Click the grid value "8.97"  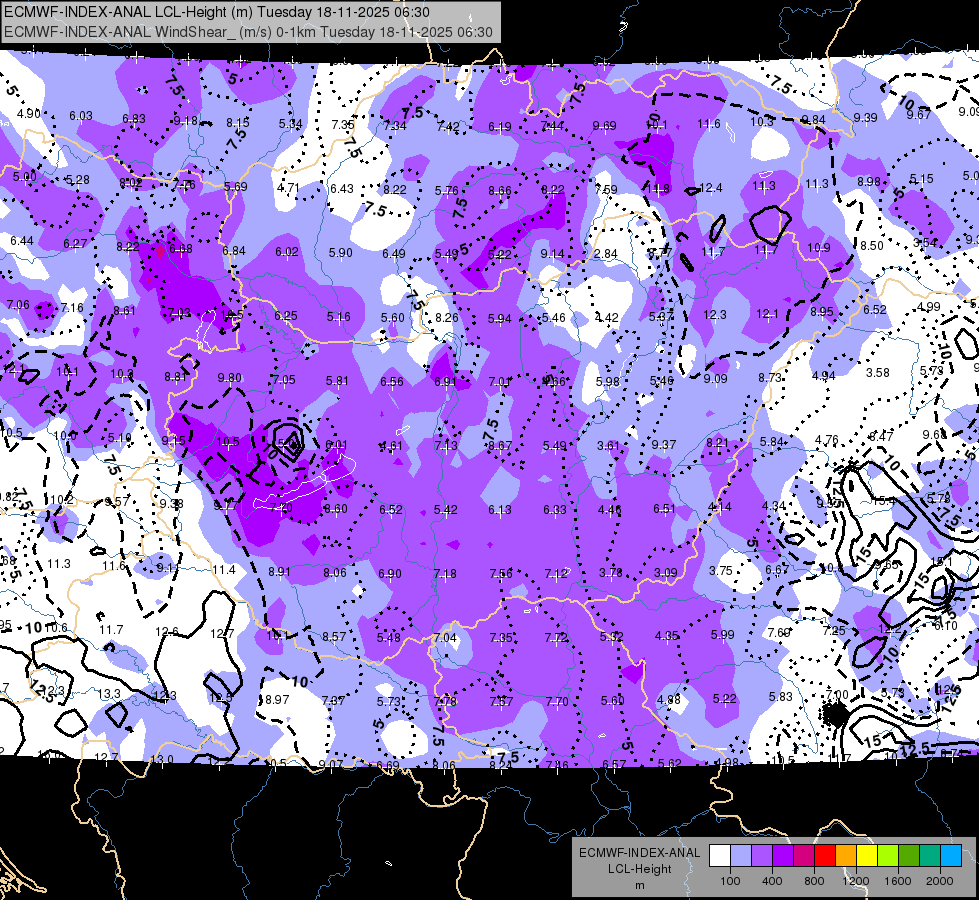pos(277,699)
